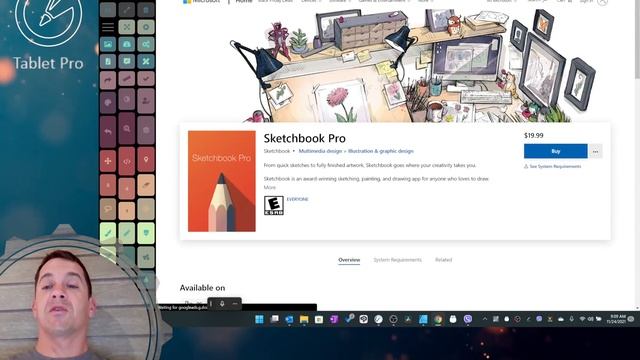Click the expand arrows tile beside hamburger menu
Image resolution: width=640 pixels, height=360 pixels.
tap(127, 27)
